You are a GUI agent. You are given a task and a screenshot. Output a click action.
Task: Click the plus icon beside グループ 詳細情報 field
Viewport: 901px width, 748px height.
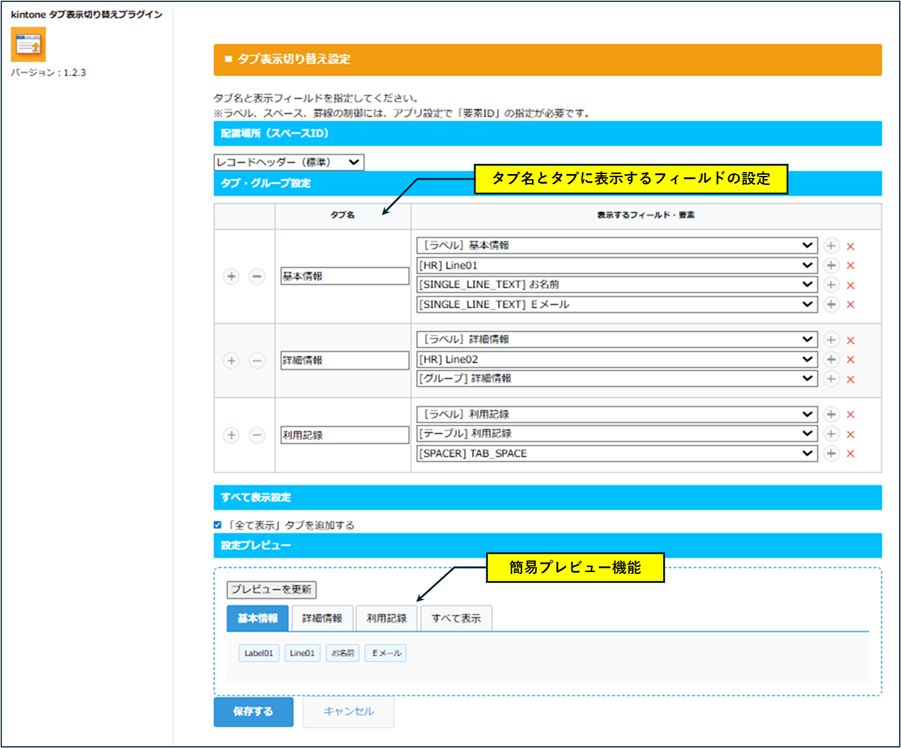pyautogui.click(x=831, y=379)
